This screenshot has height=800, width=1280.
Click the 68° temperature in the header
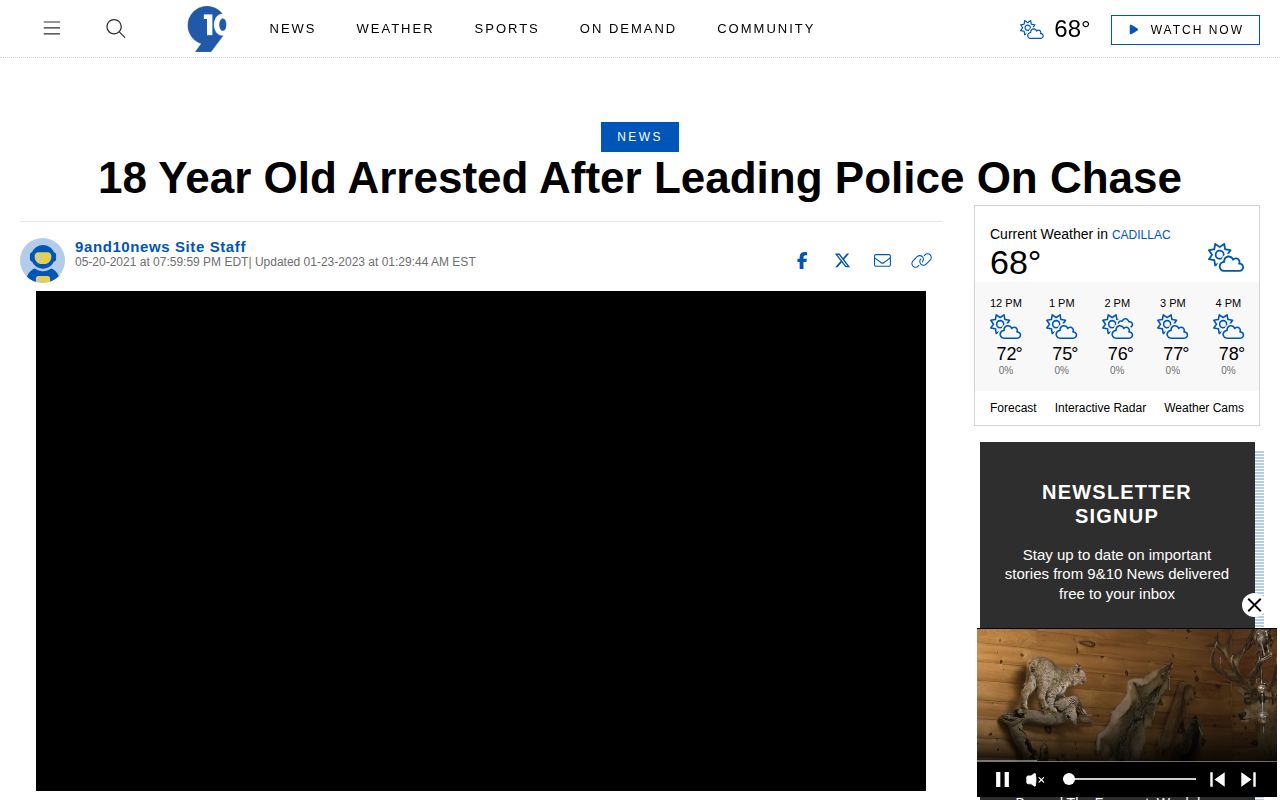[x=1072, y=29]
